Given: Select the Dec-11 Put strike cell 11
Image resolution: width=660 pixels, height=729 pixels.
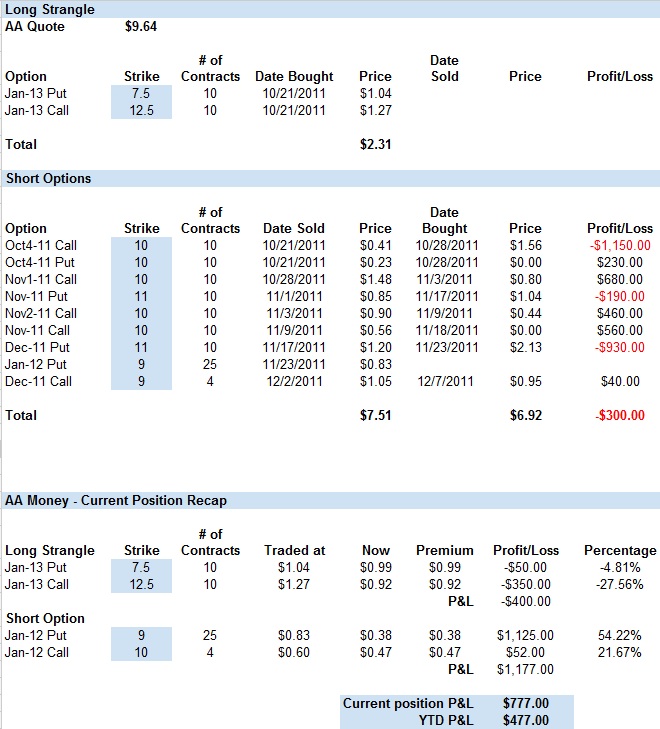Looking at the screenshot, I should coord(141,347).
